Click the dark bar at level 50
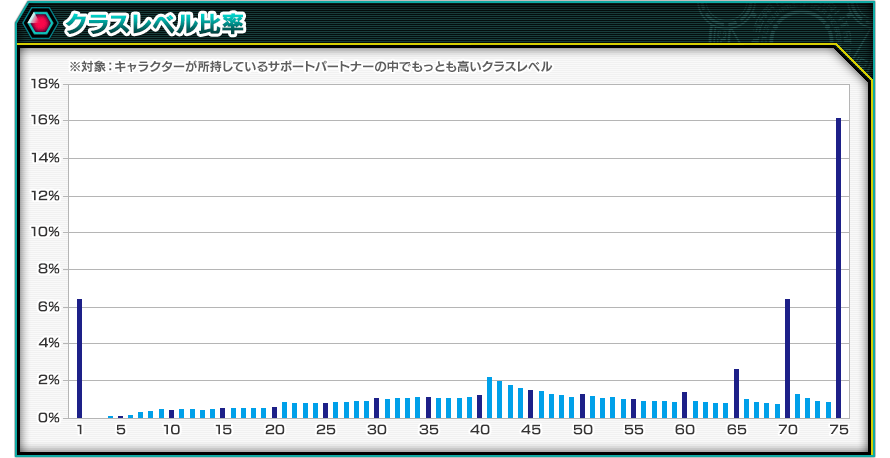 582,406
